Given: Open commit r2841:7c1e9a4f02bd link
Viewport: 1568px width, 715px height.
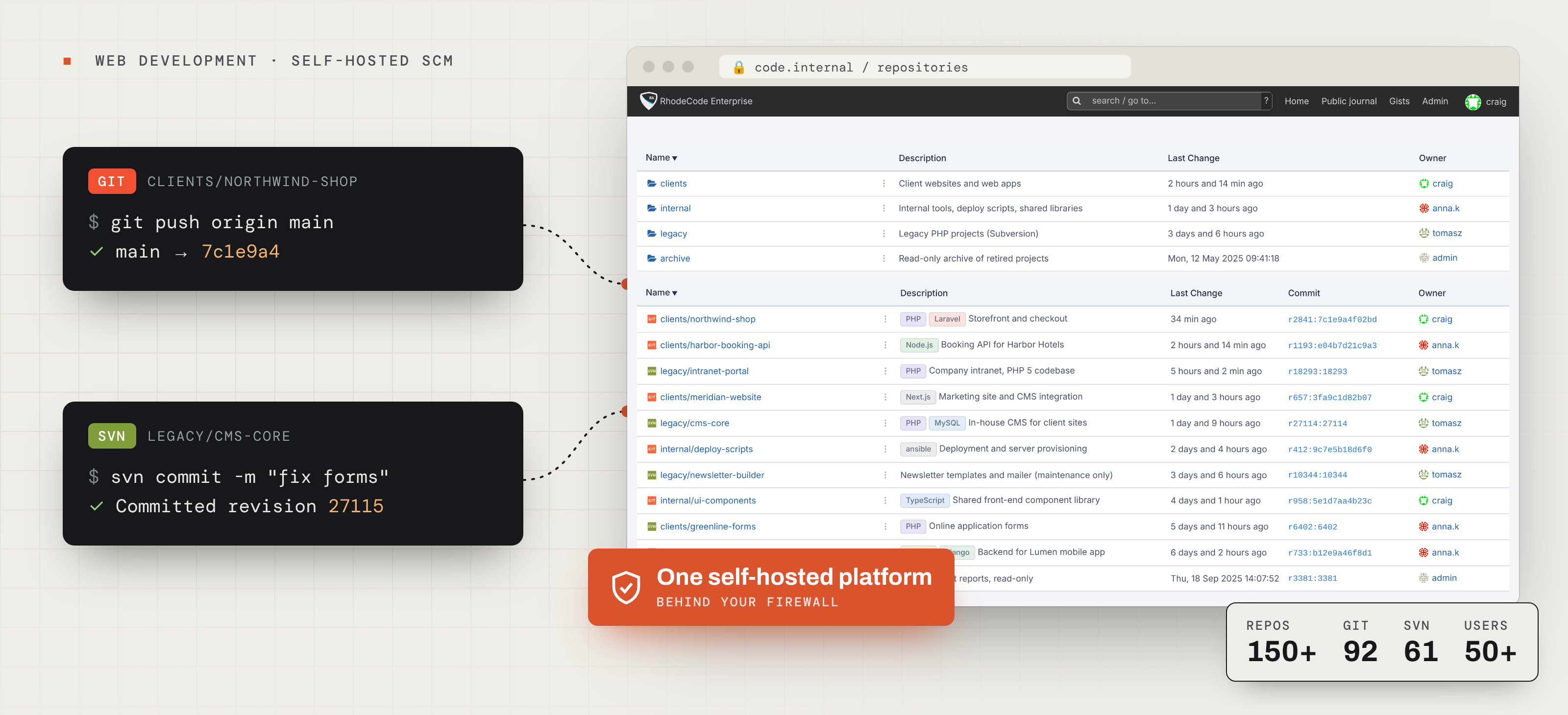Looking at the screenshot, I should [x=1332, y=319].
